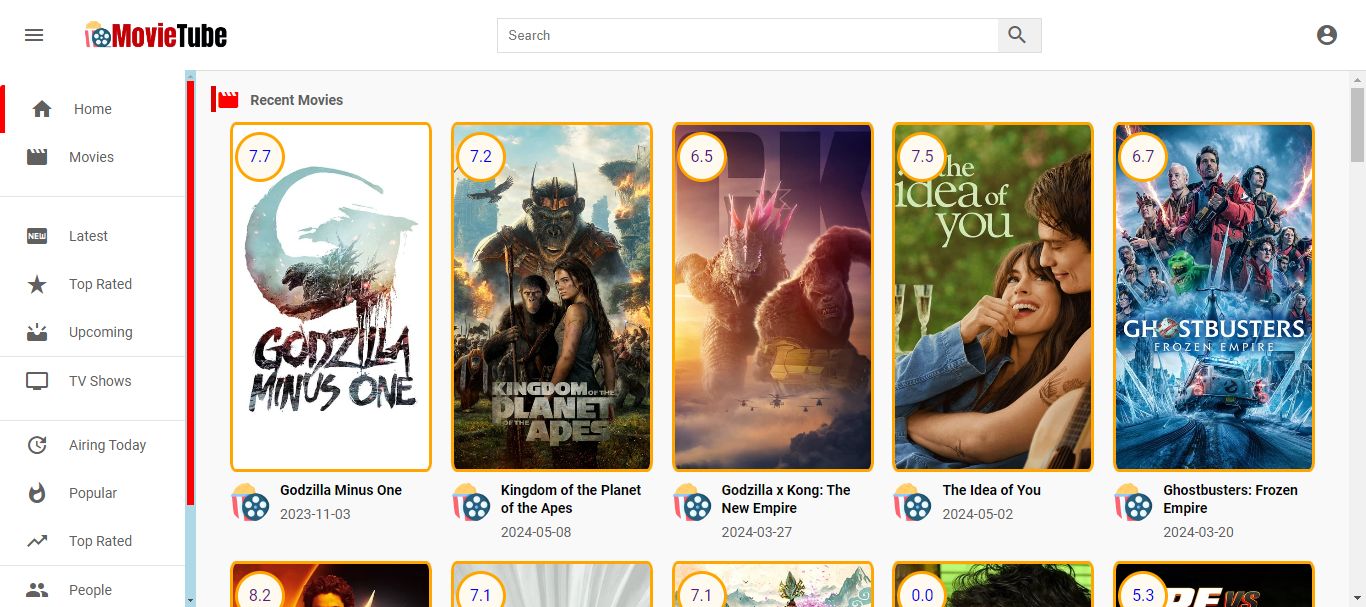The width and height of the screenshot is (1366, 607).
Task: Click inside the Search input field
Action: click(747, 35)
